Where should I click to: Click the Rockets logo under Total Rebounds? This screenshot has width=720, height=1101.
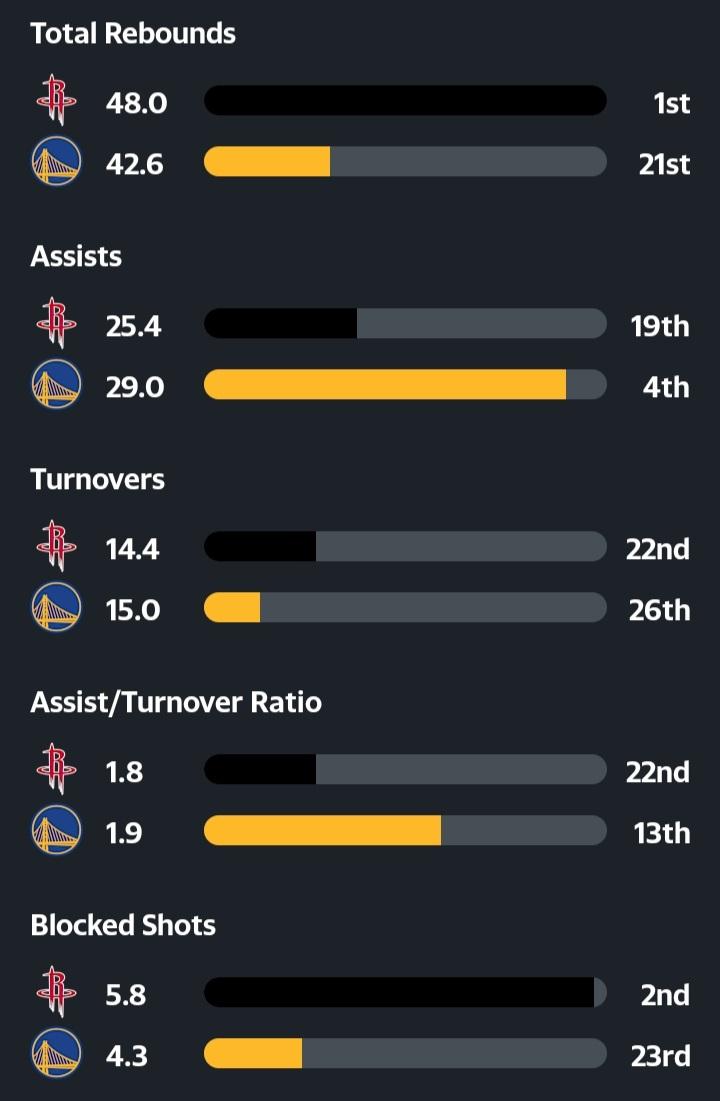tap(56, 102)
